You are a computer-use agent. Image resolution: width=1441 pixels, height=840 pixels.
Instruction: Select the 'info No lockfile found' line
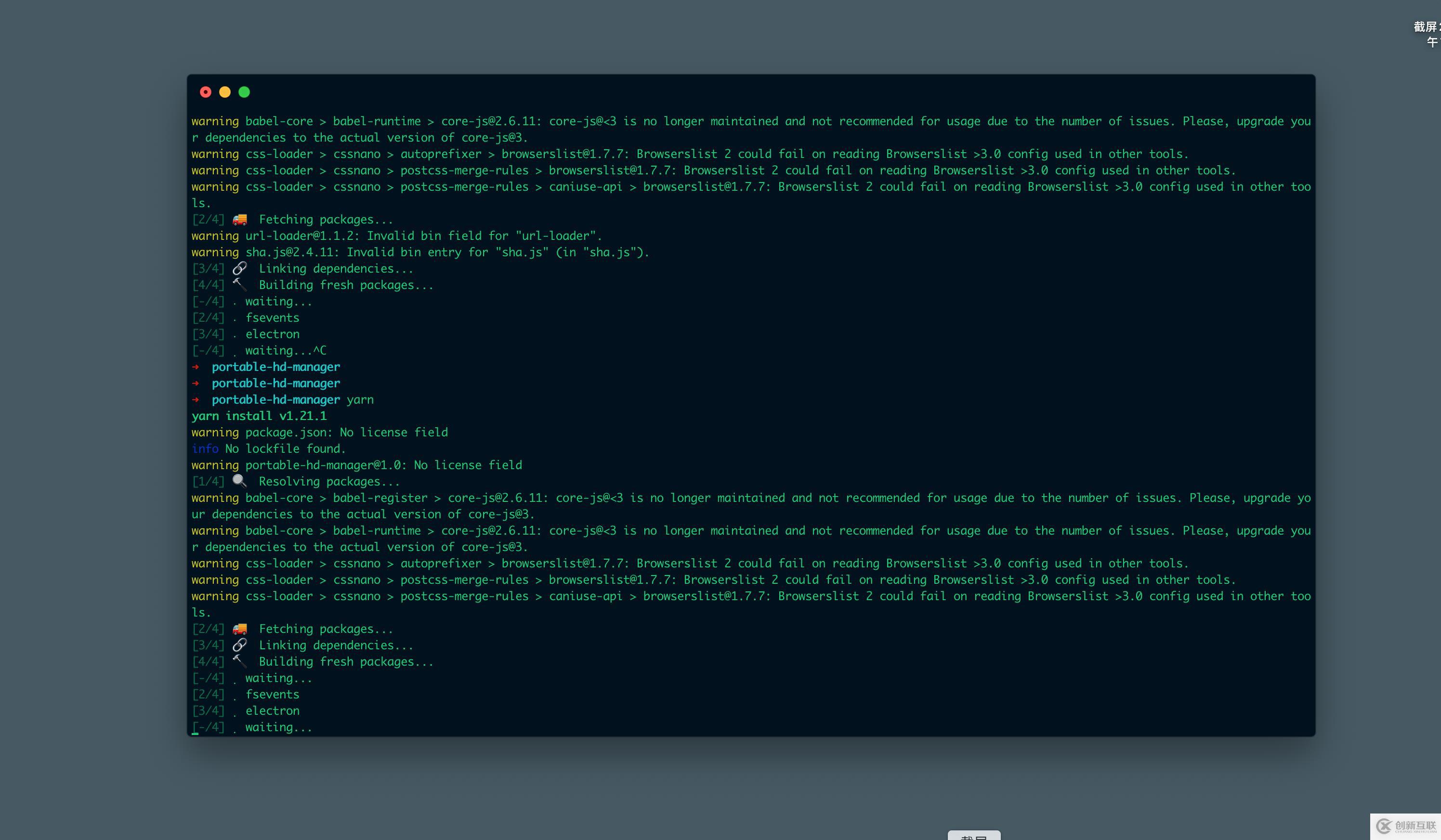coord(268,448)
